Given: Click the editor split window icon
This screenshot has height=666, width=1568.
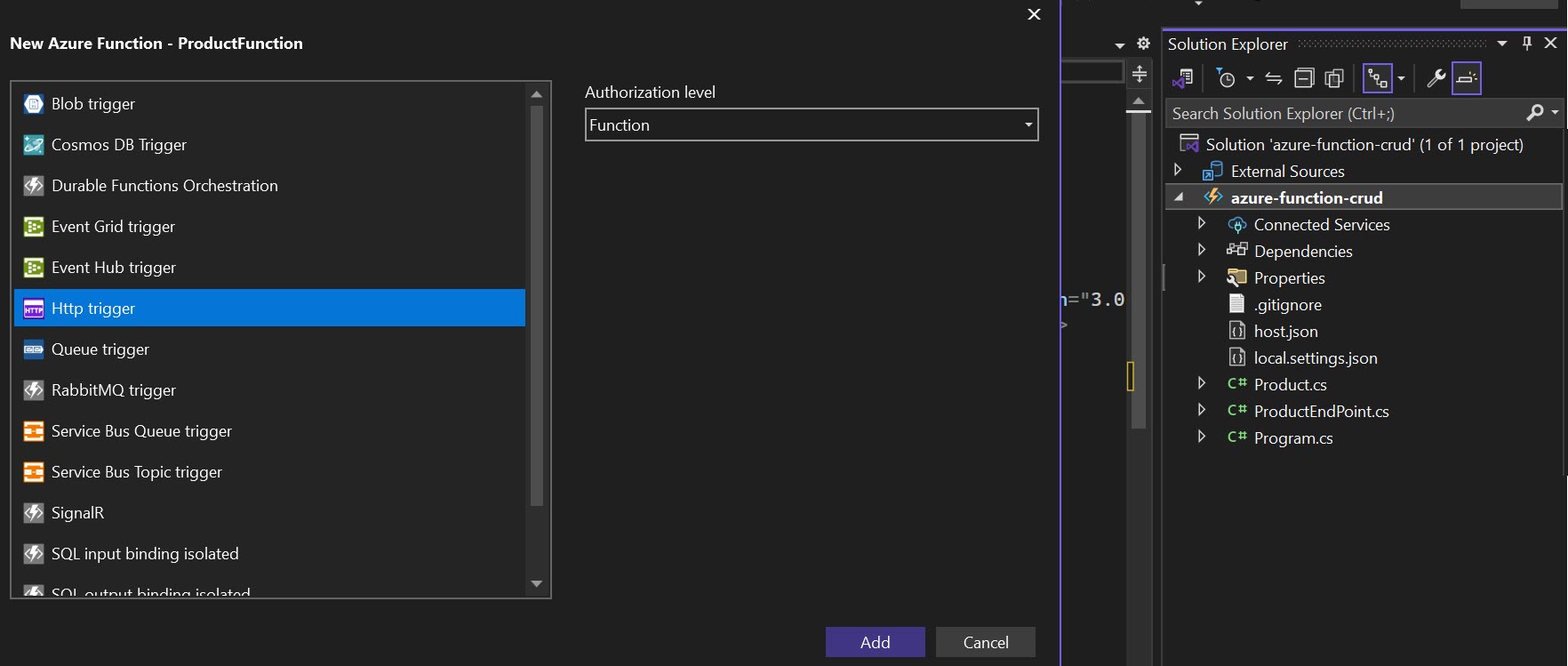Looking at the screenshot, I should tap(1140, 74).
